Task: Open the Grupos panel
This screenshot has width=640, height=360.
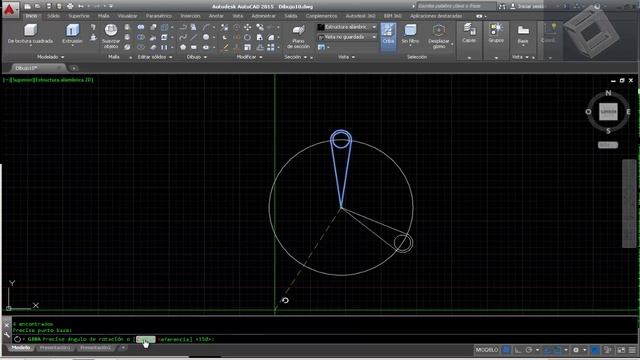Action: click(496, 33)
